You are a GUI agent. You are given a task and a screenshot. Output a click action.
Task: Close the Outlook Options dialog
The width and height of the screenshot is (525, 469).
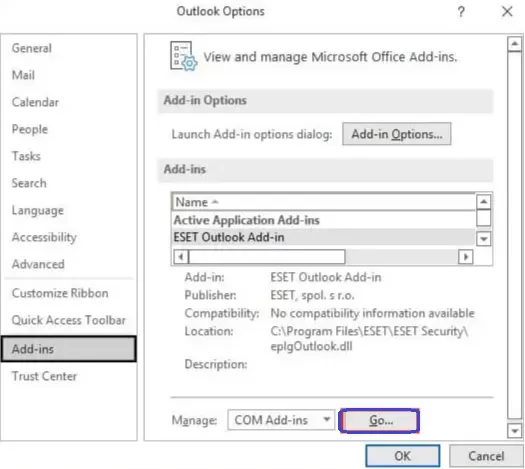pyautogui.click(x=507, y=12)
